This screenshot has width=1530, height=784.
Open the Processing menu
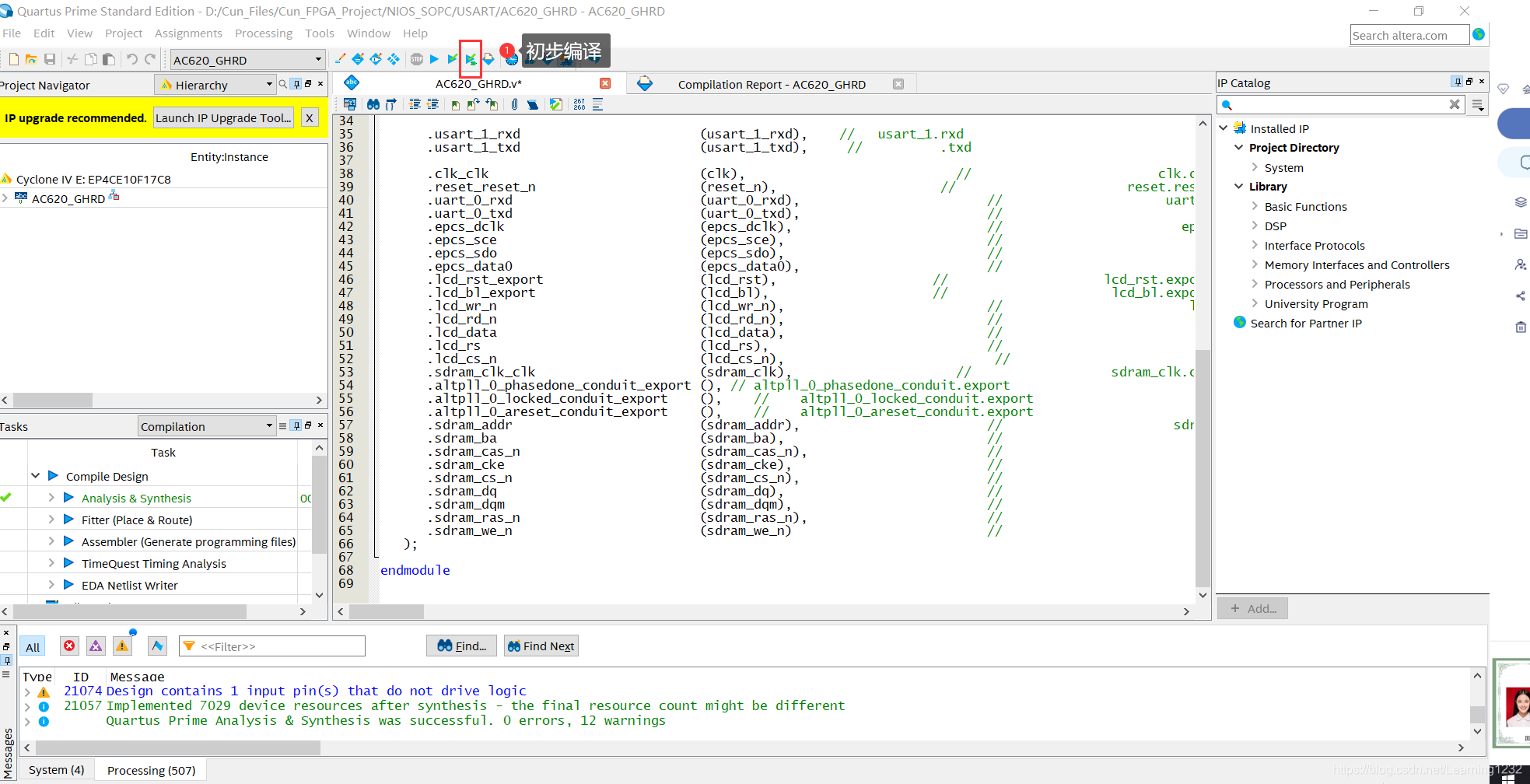click(264, 33)
